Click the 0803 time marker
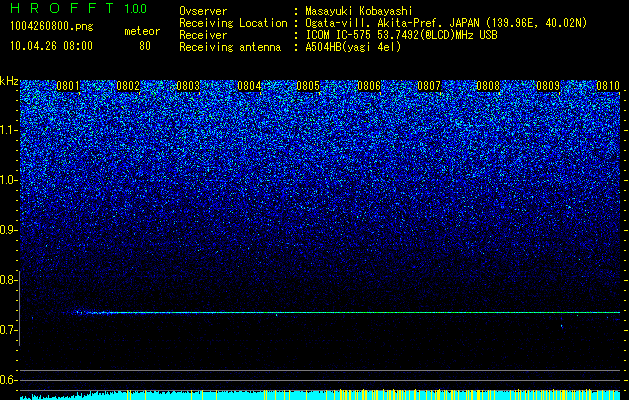The height and width of the screenshot is (400, 629). click(188, 86)
